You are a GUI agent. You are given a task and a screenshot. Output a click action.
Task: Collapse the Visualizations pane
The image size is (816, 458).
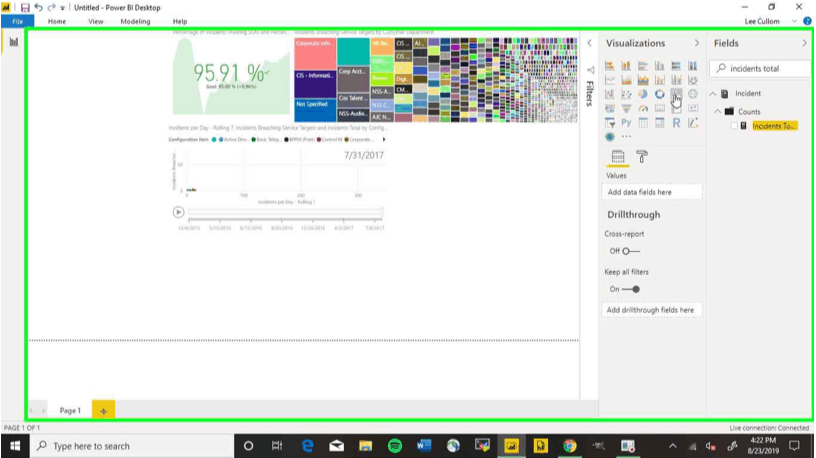tap(697, 43)
